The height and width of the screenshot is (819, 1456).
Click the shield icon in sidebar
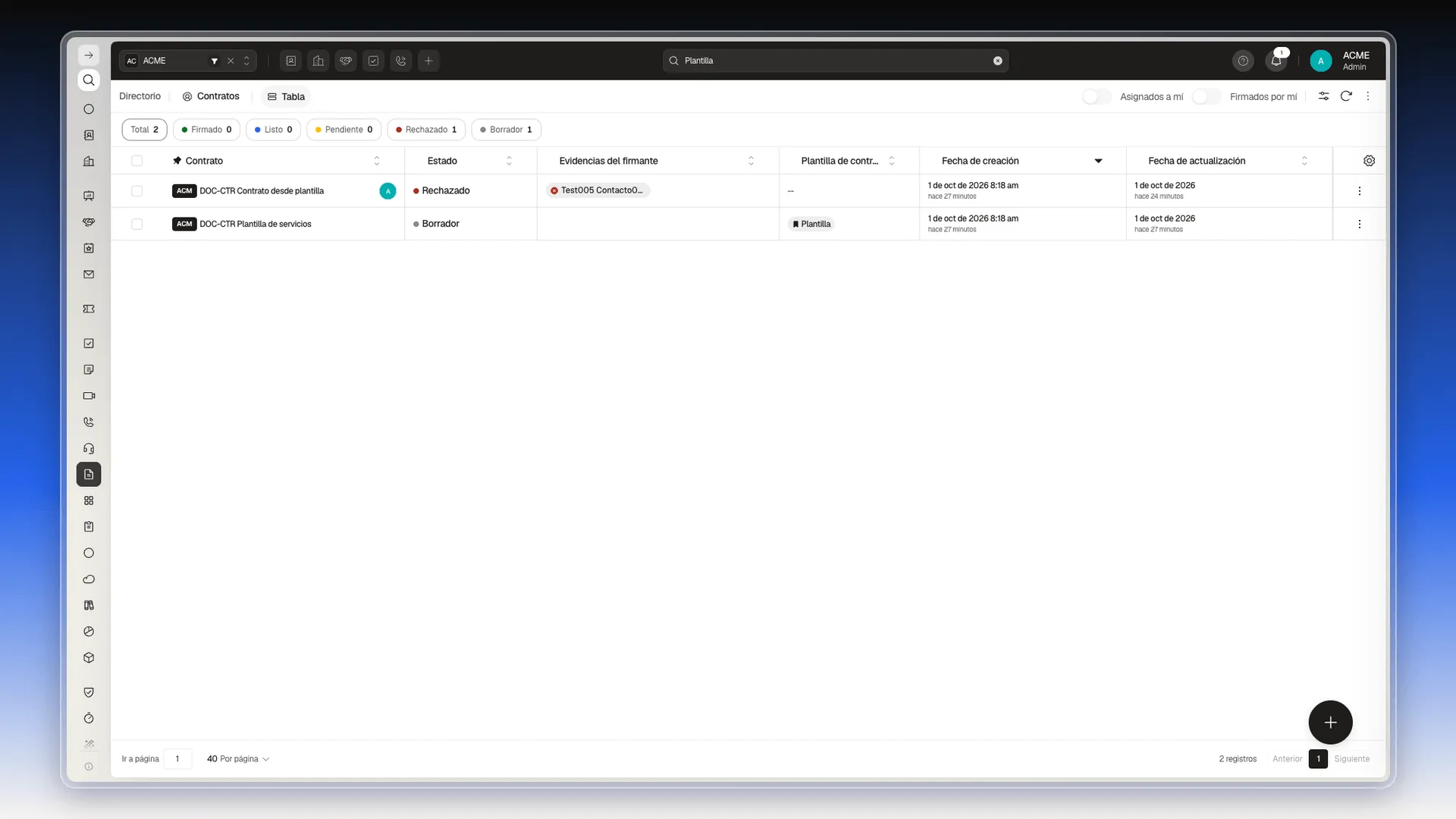tap(89, 692)
